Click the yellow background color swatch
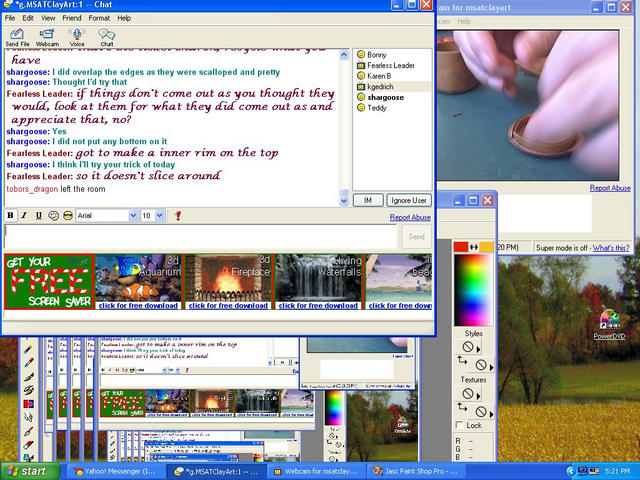 coord(487,247)
